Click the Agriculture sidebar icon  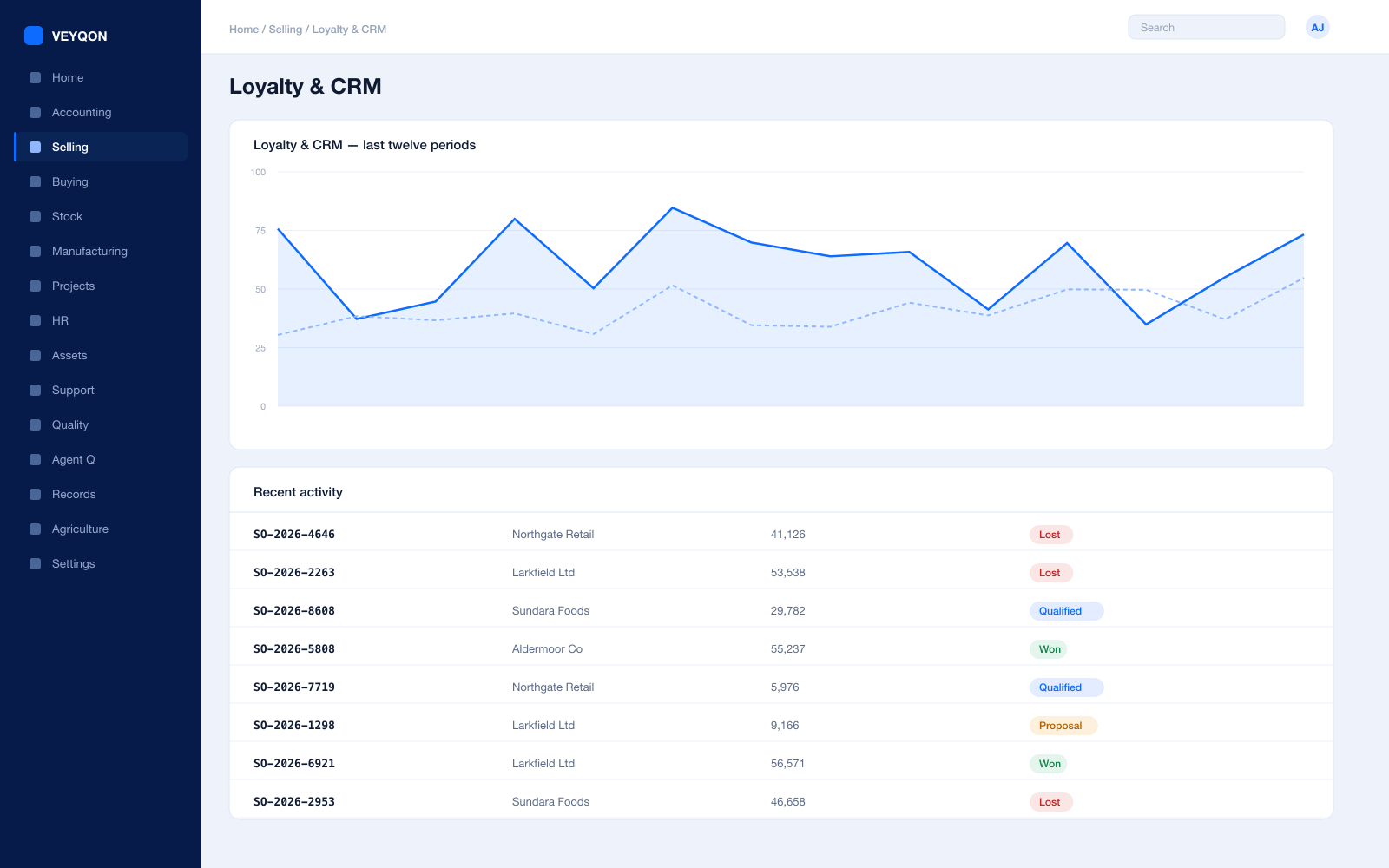35,529
